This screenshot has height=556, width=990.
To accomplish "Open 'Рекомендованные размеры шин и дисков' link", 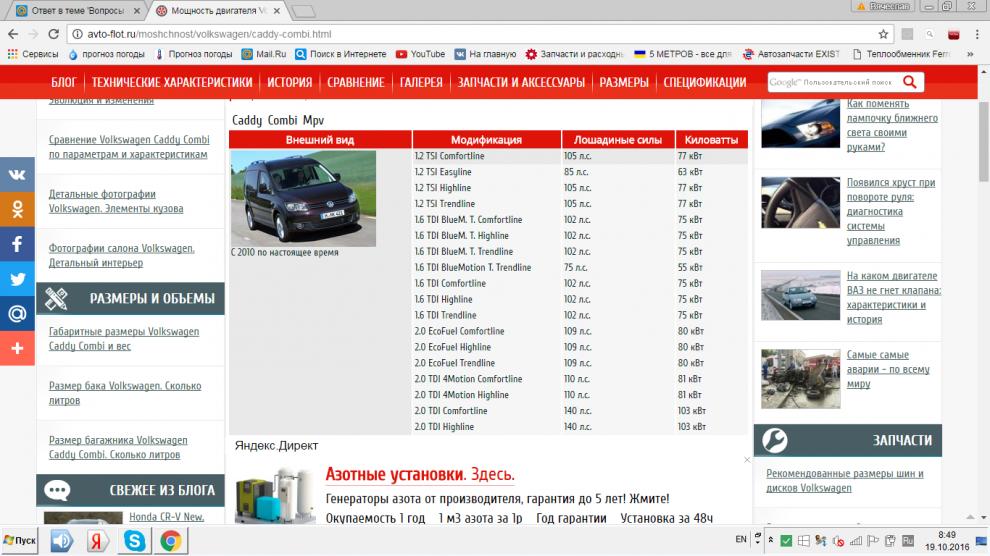I will point(845,480).
